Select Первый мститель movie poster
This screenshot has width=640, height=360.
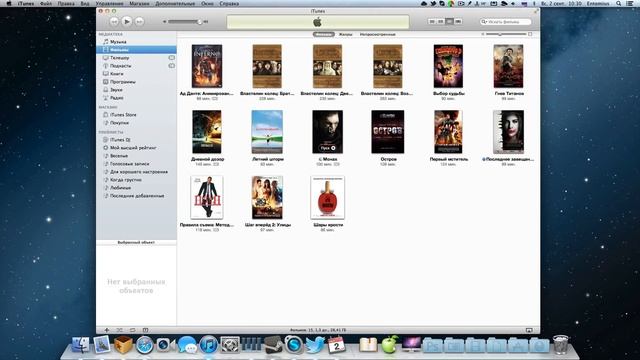click(448, 132)
